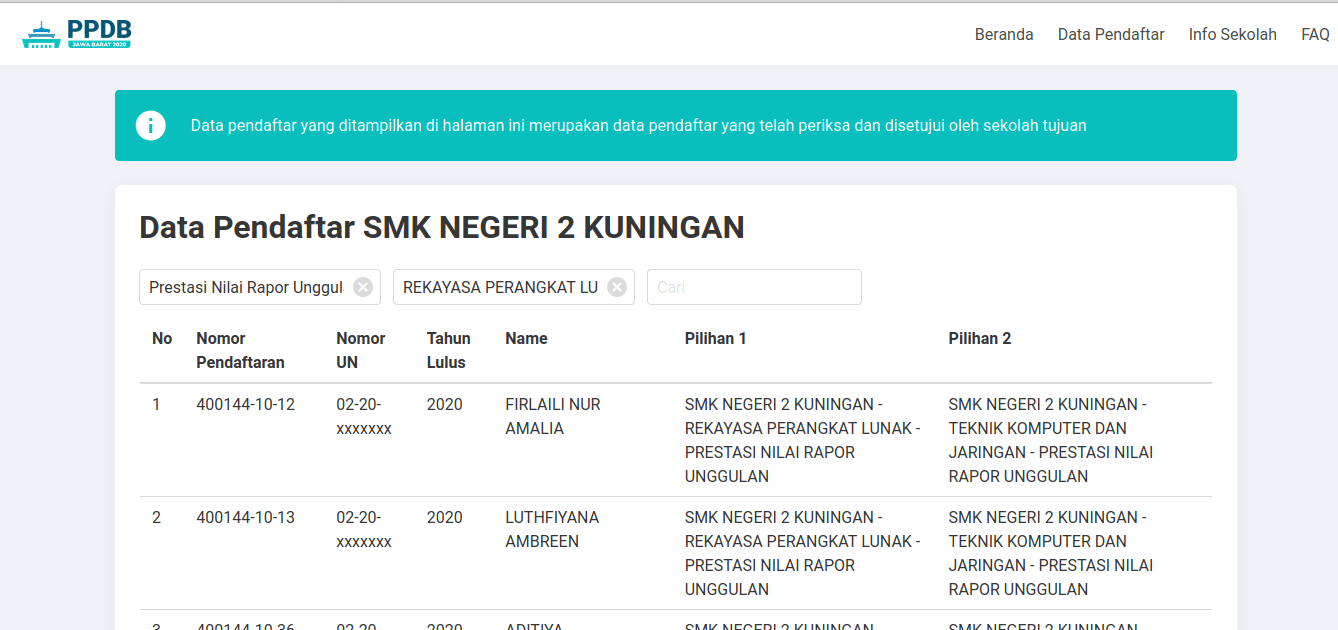The image size is (1338, 630).
Task: Open the Prestasi Nilai Rapor Unggul dropdown
Action: pos(246,287)
